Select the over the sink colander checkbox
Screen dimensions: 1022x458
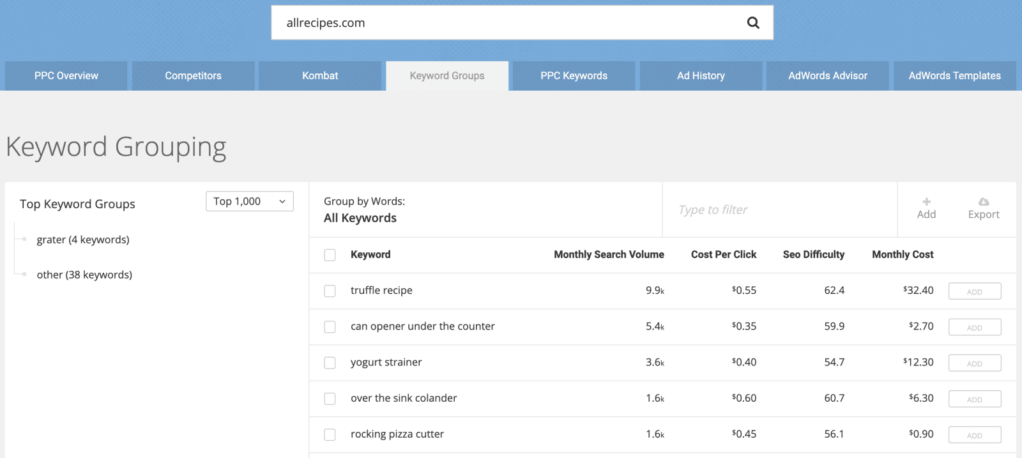click(x=330, y=399)
